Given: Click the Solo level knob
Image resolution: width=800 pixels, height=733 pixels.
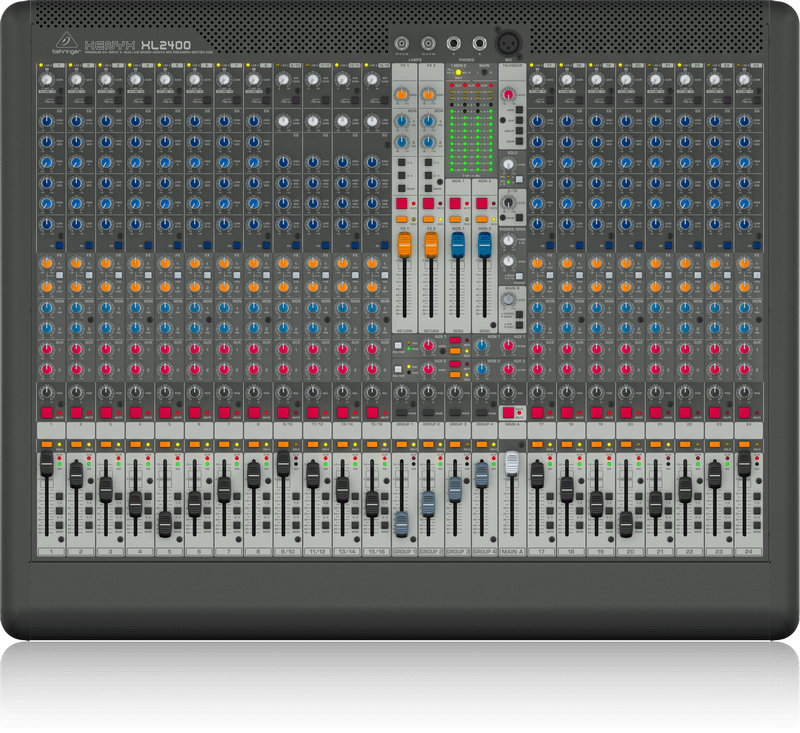Looking at the screenshot, I should [x=510, y=164].
